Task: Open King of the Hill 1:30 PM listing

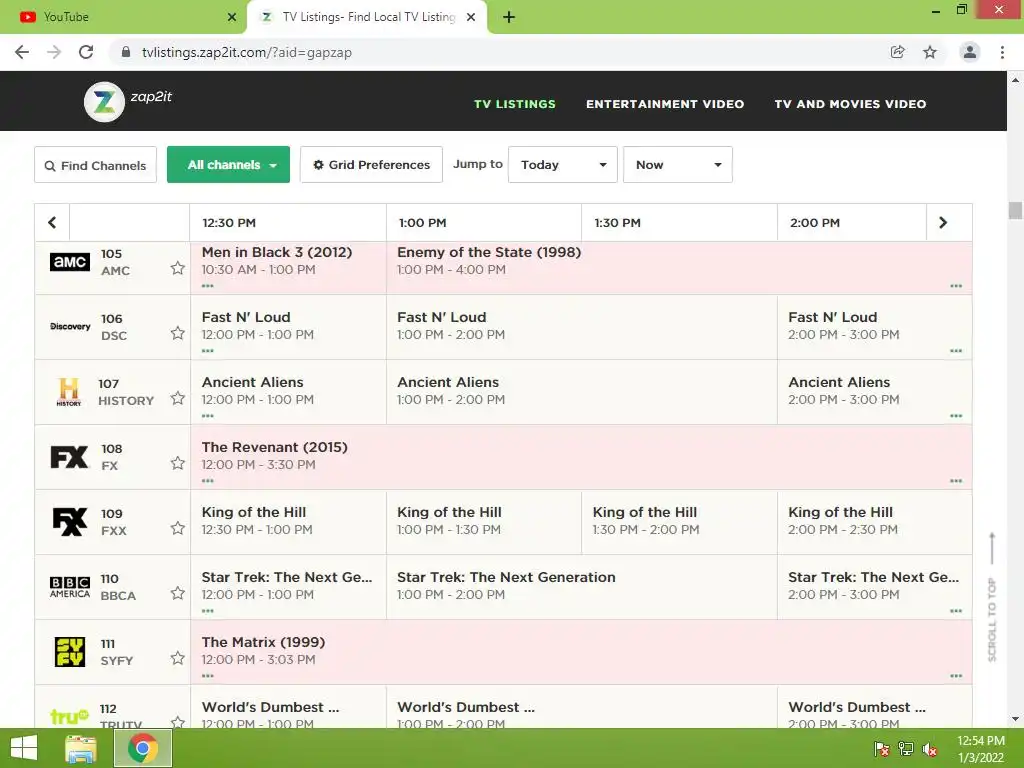Action: point(679,522)
